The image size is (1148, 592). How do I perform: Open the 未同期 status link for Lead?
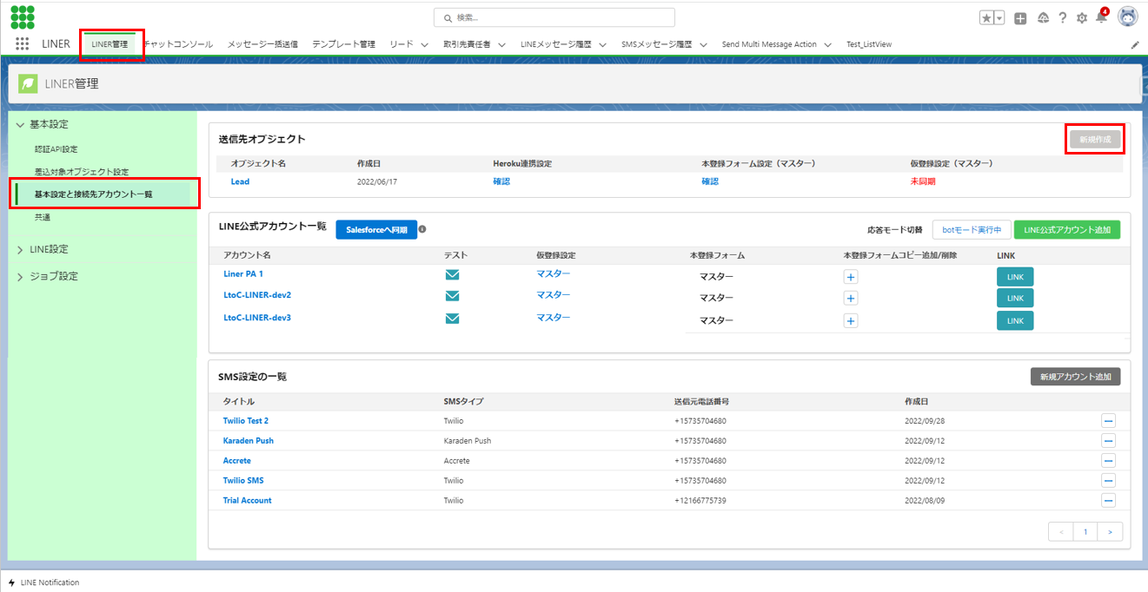tap(922, 181)
